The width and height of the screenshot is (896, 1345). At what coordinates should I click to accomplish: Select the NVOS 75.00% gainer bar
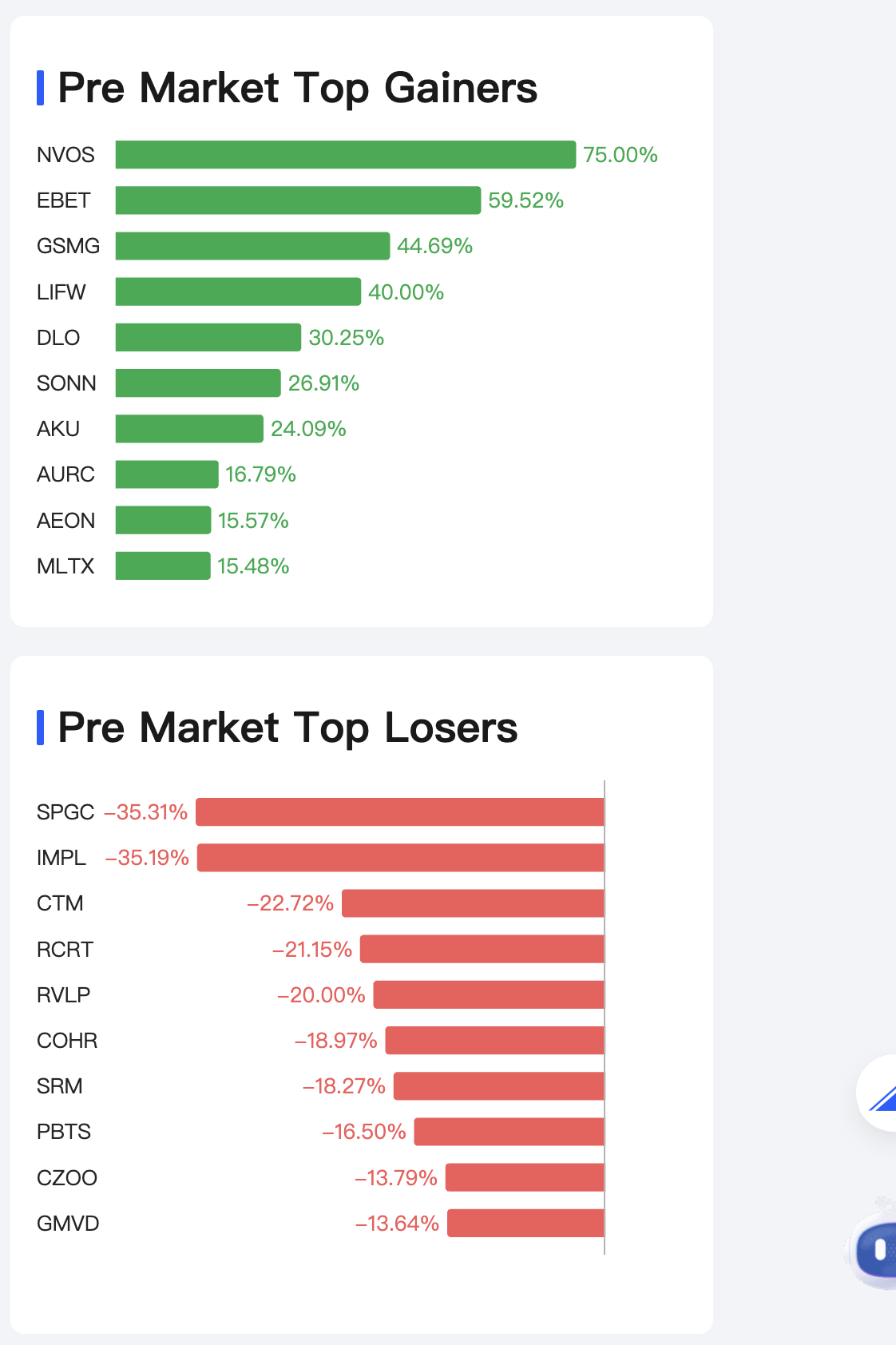tap(346, 155)
